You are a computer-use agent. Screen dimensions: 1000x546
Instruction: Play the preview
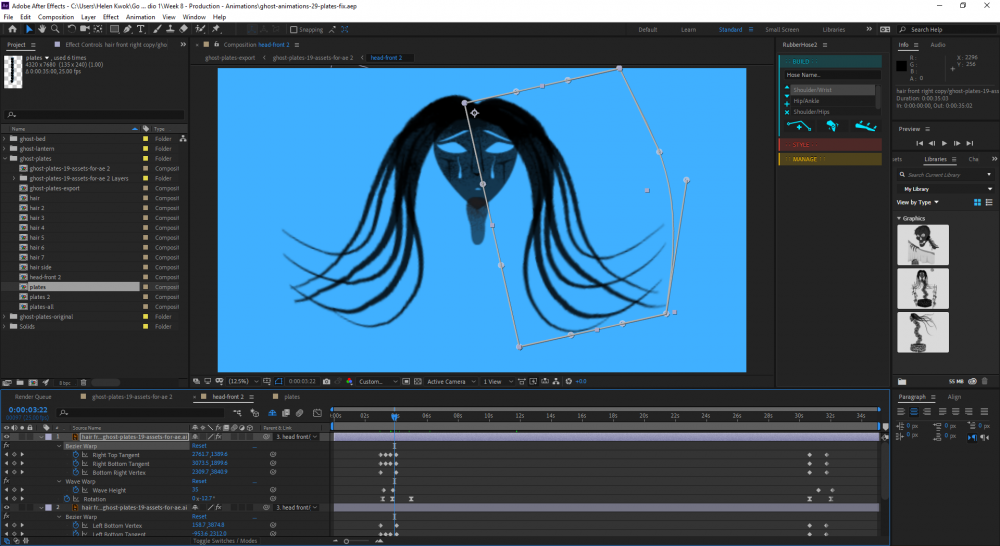pos(945,144)
